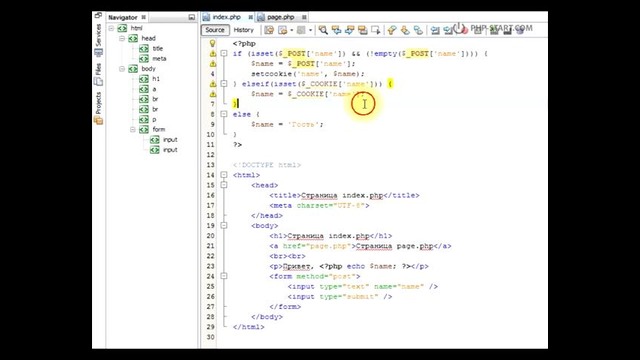640x360 pixels.
Task: Jump to Next Bookmark icon
Action: 405,30
